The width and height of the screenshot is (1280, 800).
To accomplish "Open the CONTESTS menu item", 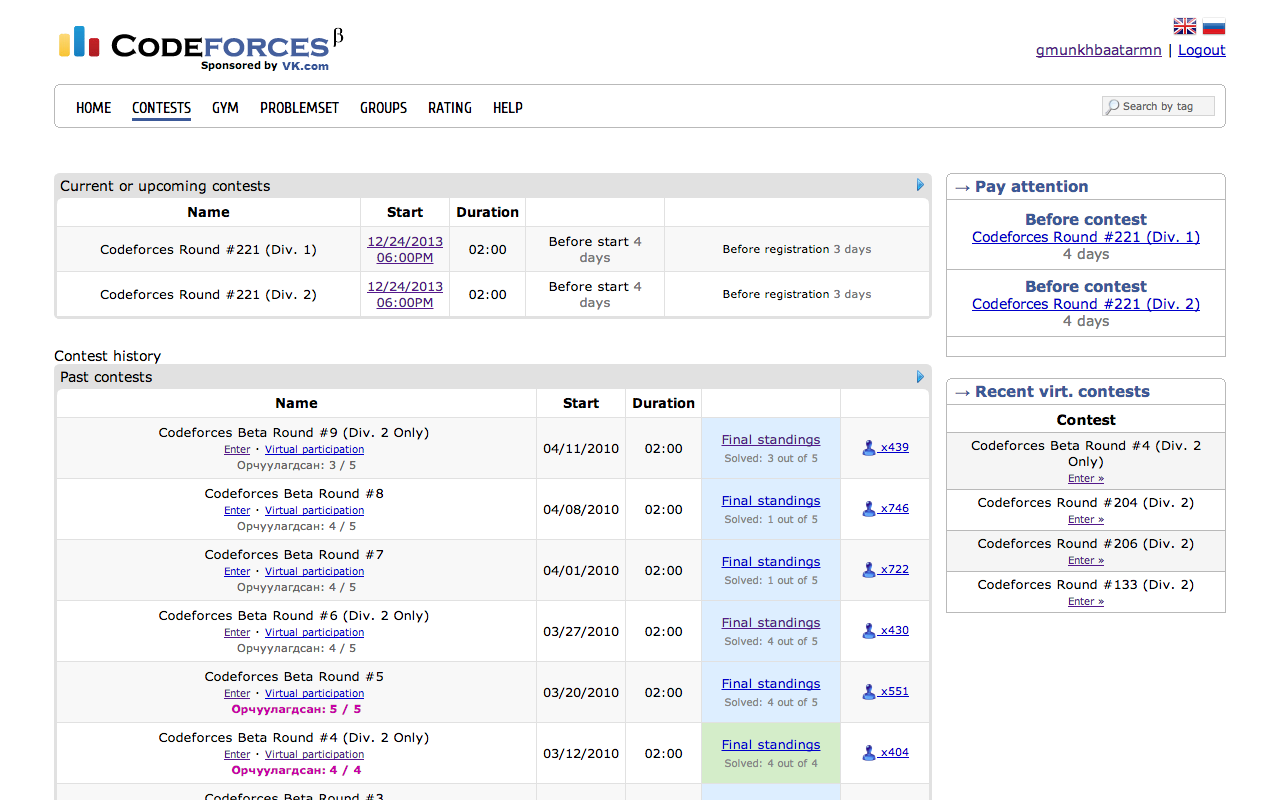I will pyautogui.click(x=161, y=108).
